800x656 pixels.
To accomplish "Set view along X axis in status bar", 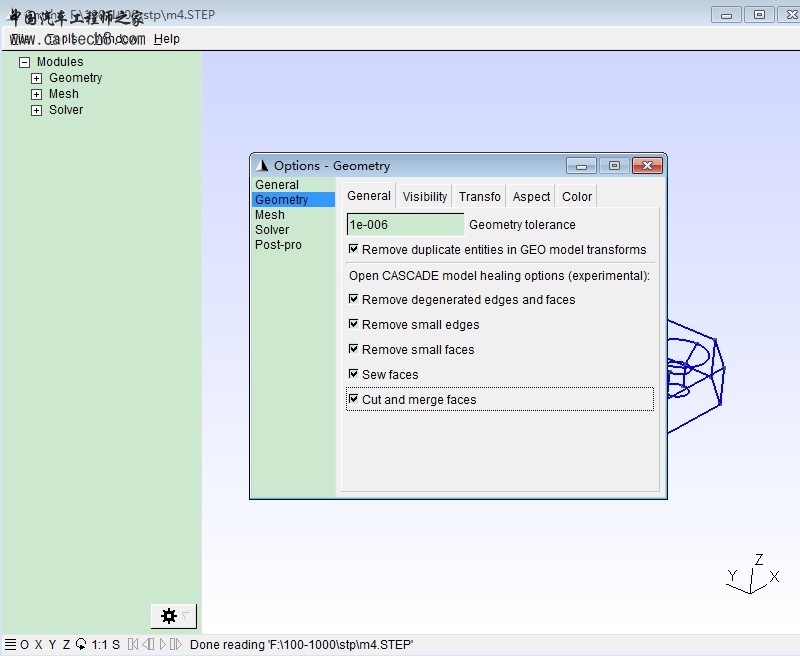I will coord(38,645).
